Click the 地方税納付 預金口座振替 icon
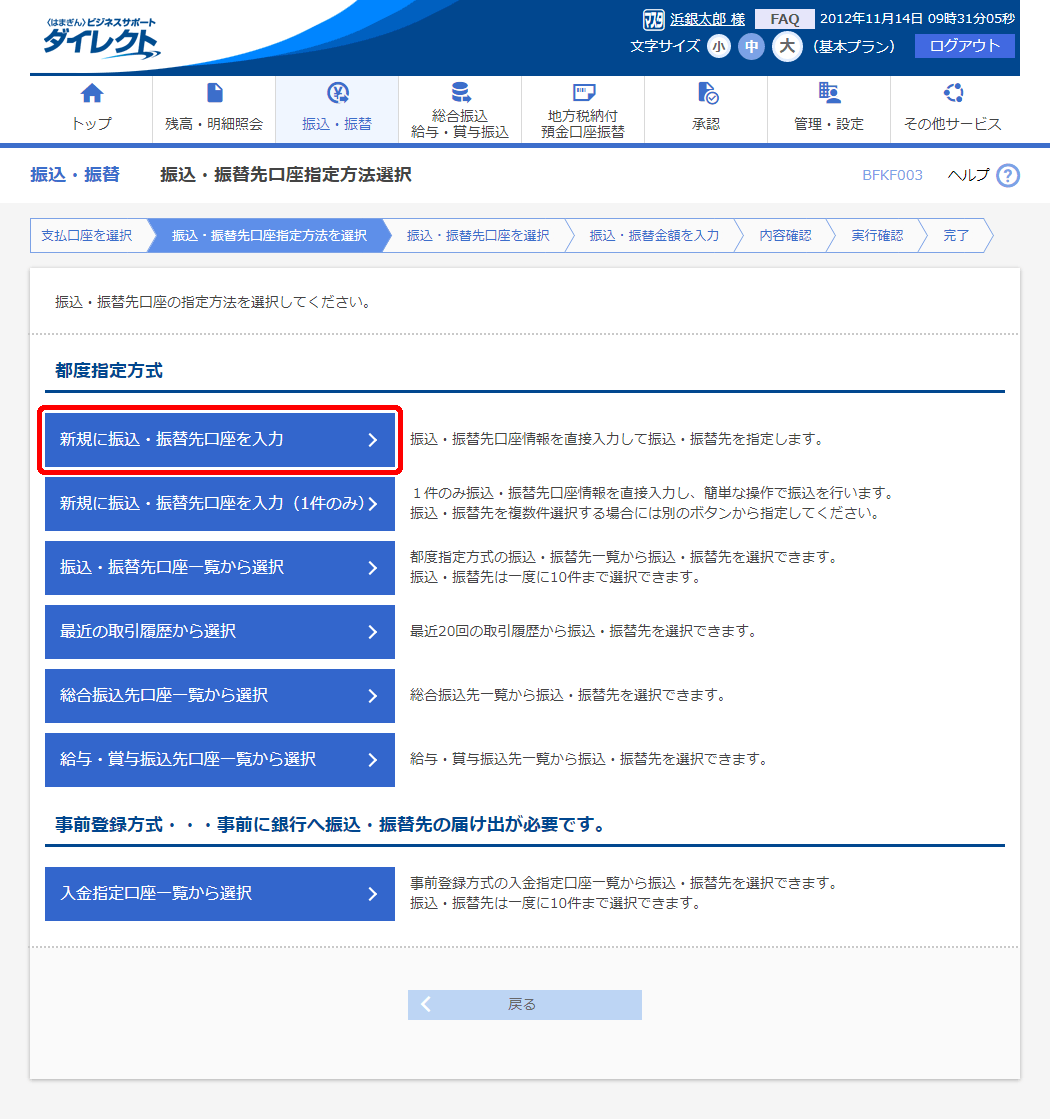The image size is (1050, 1119). pyautogui.click(x=583, y=94)
